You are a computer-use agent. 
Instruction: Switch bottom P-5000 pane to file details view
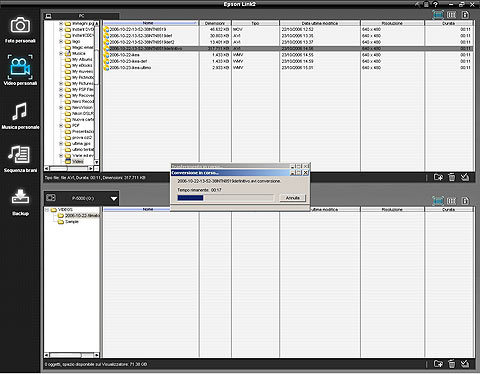point(465,201)
